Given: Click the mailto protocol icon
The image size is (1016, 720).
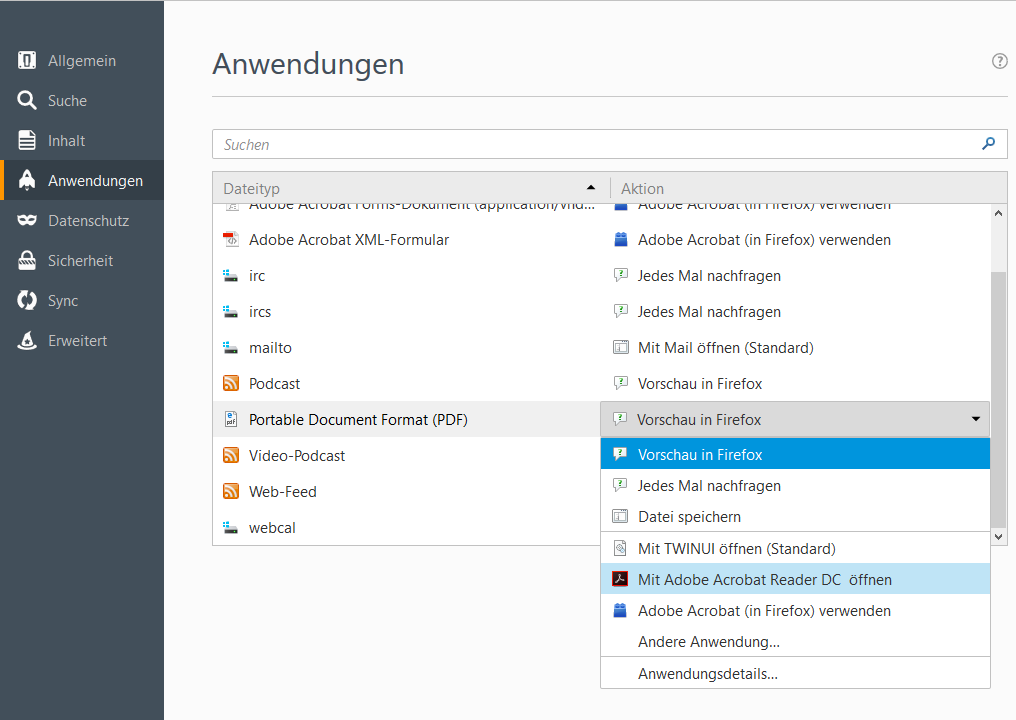Looking at the screenshot, I should 231,348.
